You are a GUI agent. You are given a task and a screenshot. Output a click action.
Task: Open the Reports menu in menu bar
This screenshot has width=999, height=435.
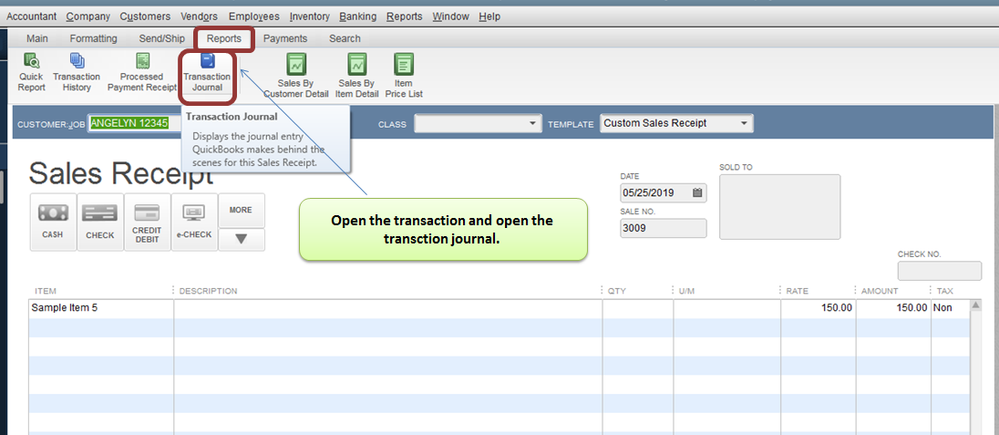[x=405, y=17]
